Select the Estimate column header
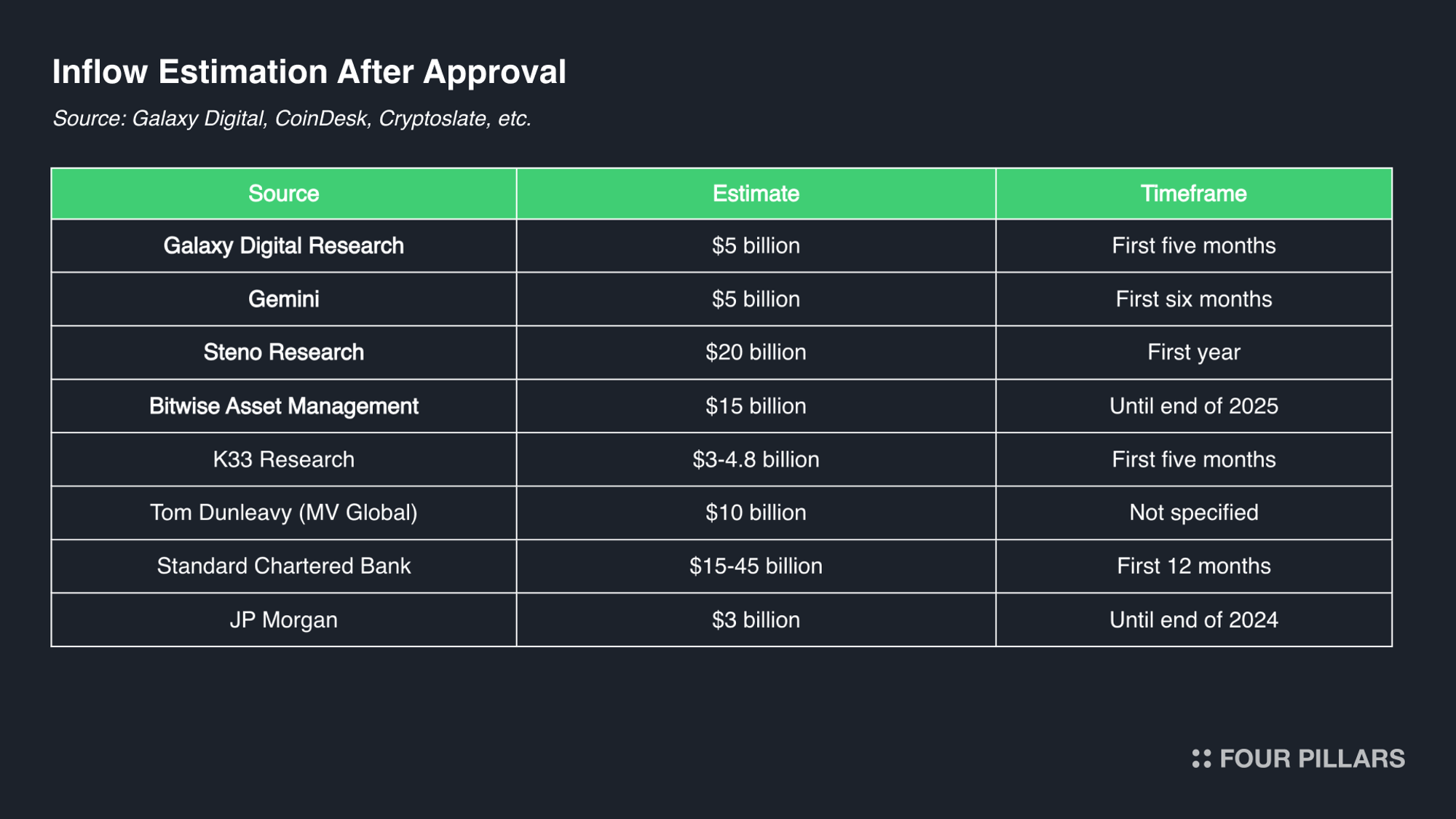Viewport: 1456px width, 819px height. 756,194
